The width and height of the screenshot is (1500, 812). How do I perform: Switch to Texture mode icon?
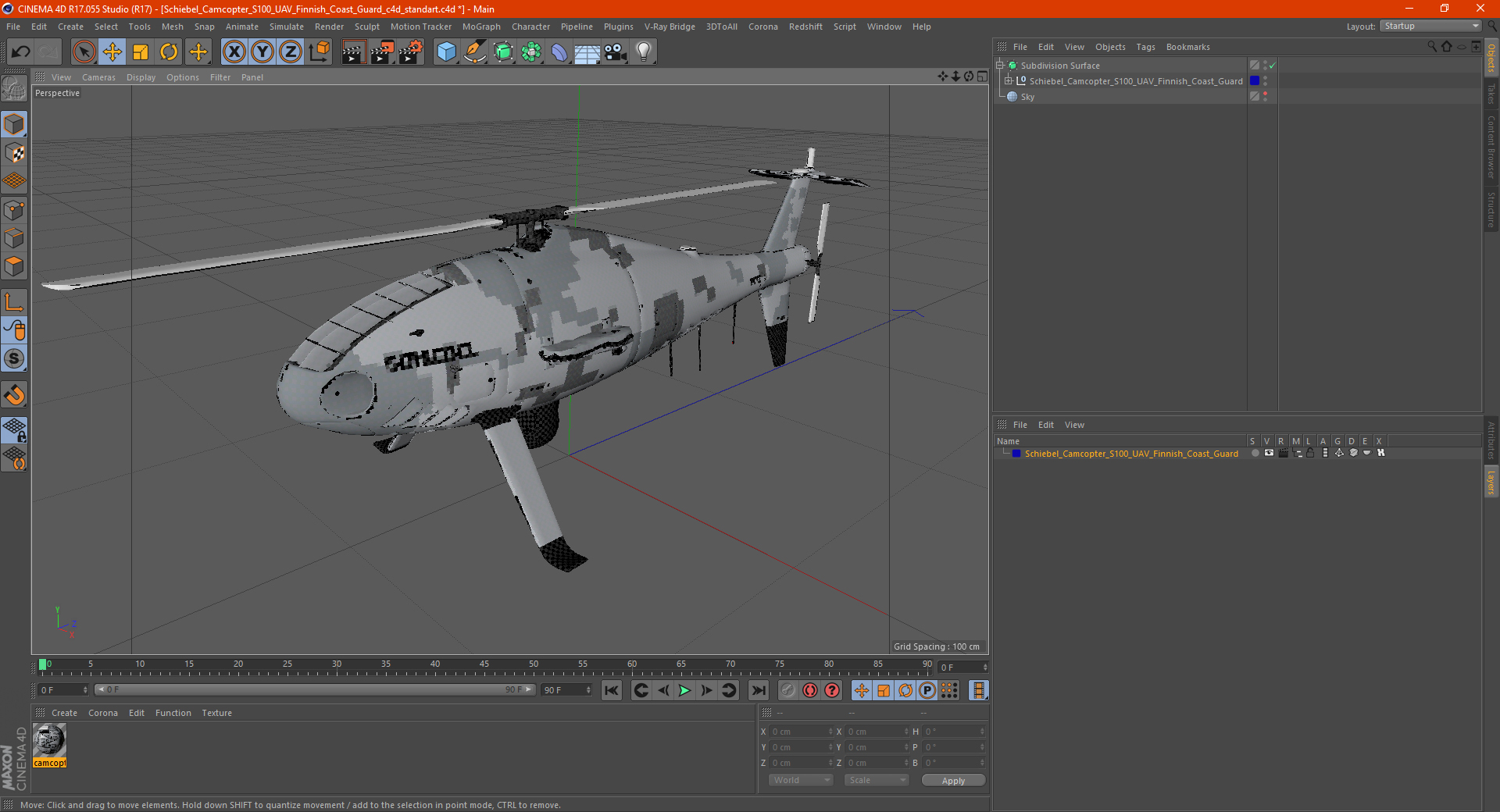pos(14,152)
